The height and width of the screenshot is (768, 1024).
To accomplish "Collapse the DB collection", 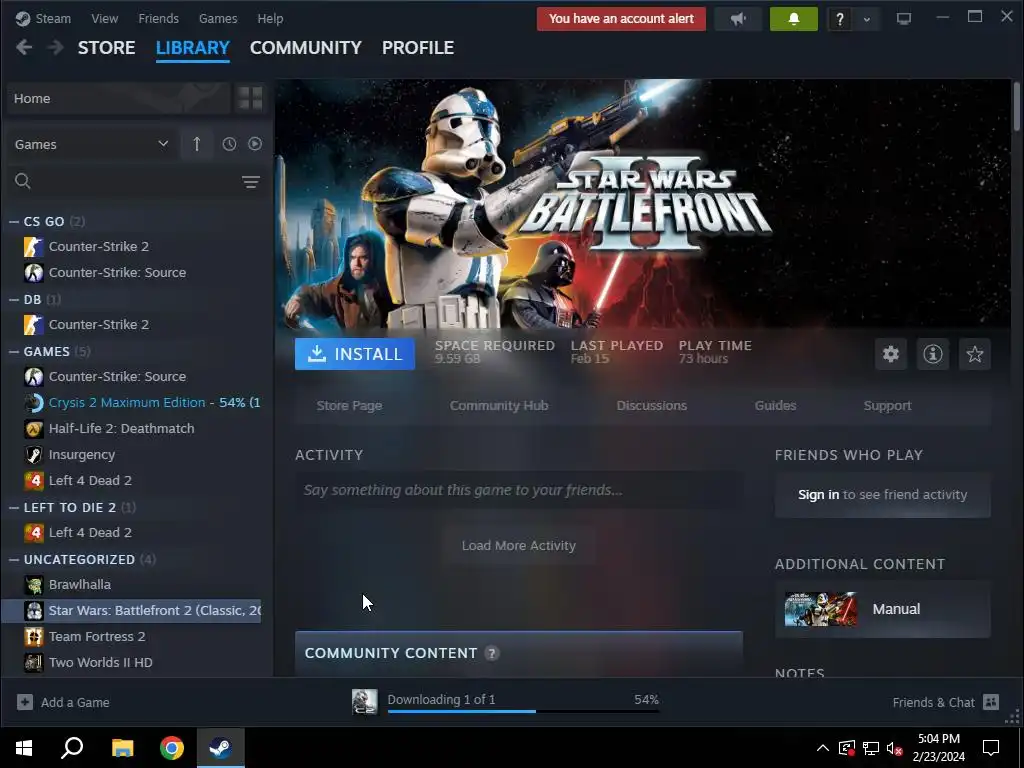I will pyautogui.click(x=14, y=300).
